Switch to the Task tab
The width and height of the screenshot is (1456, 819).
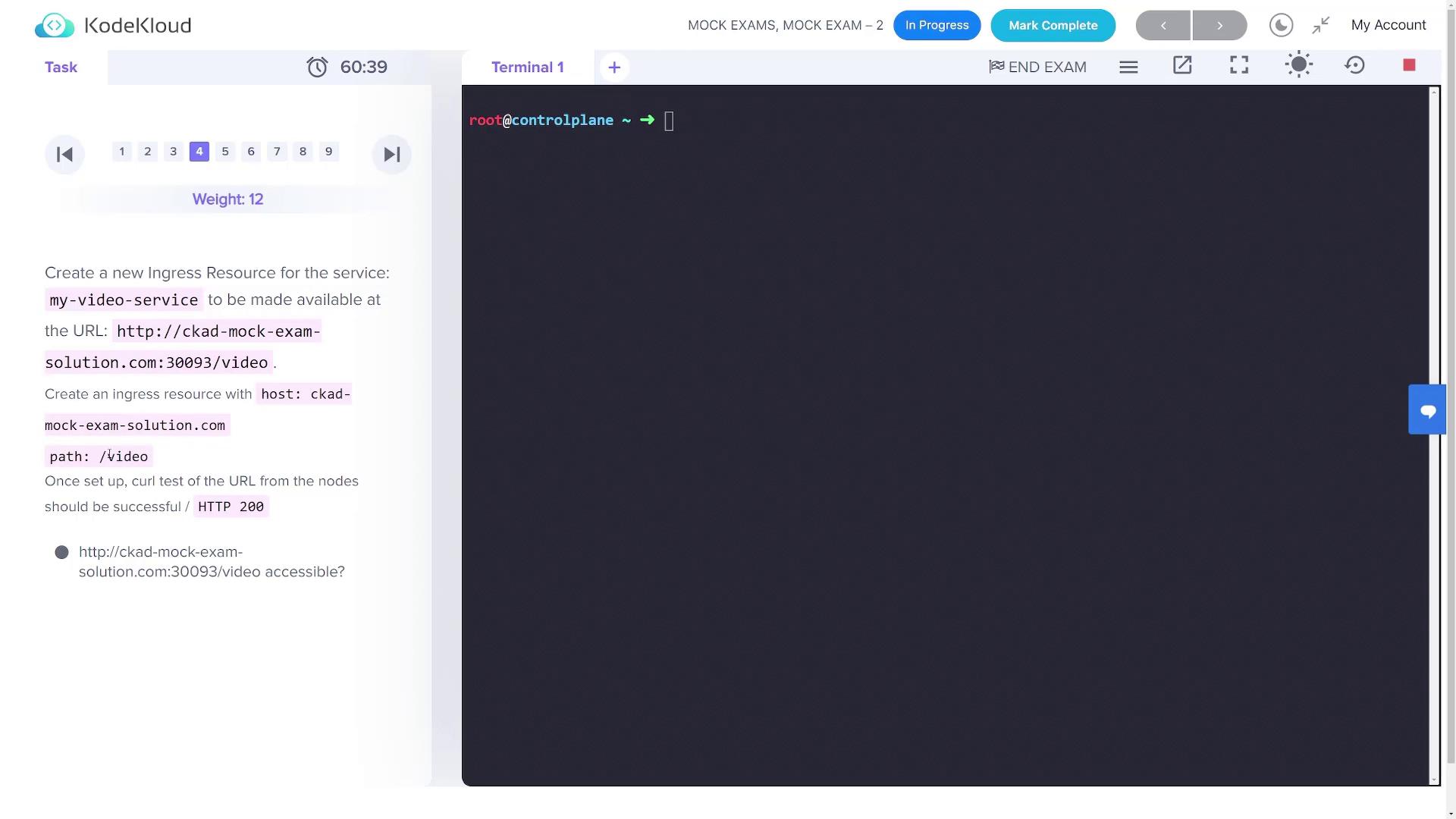(x=61, y=67)
